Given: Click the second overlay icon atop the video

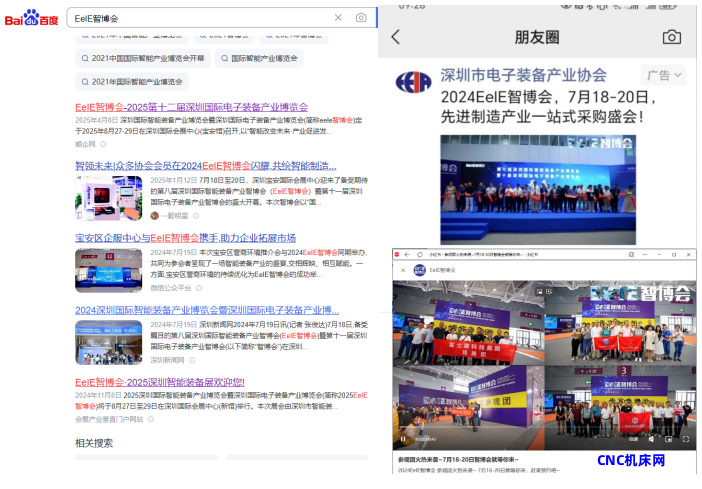Looking at the screenshot, I should [549, 291].
